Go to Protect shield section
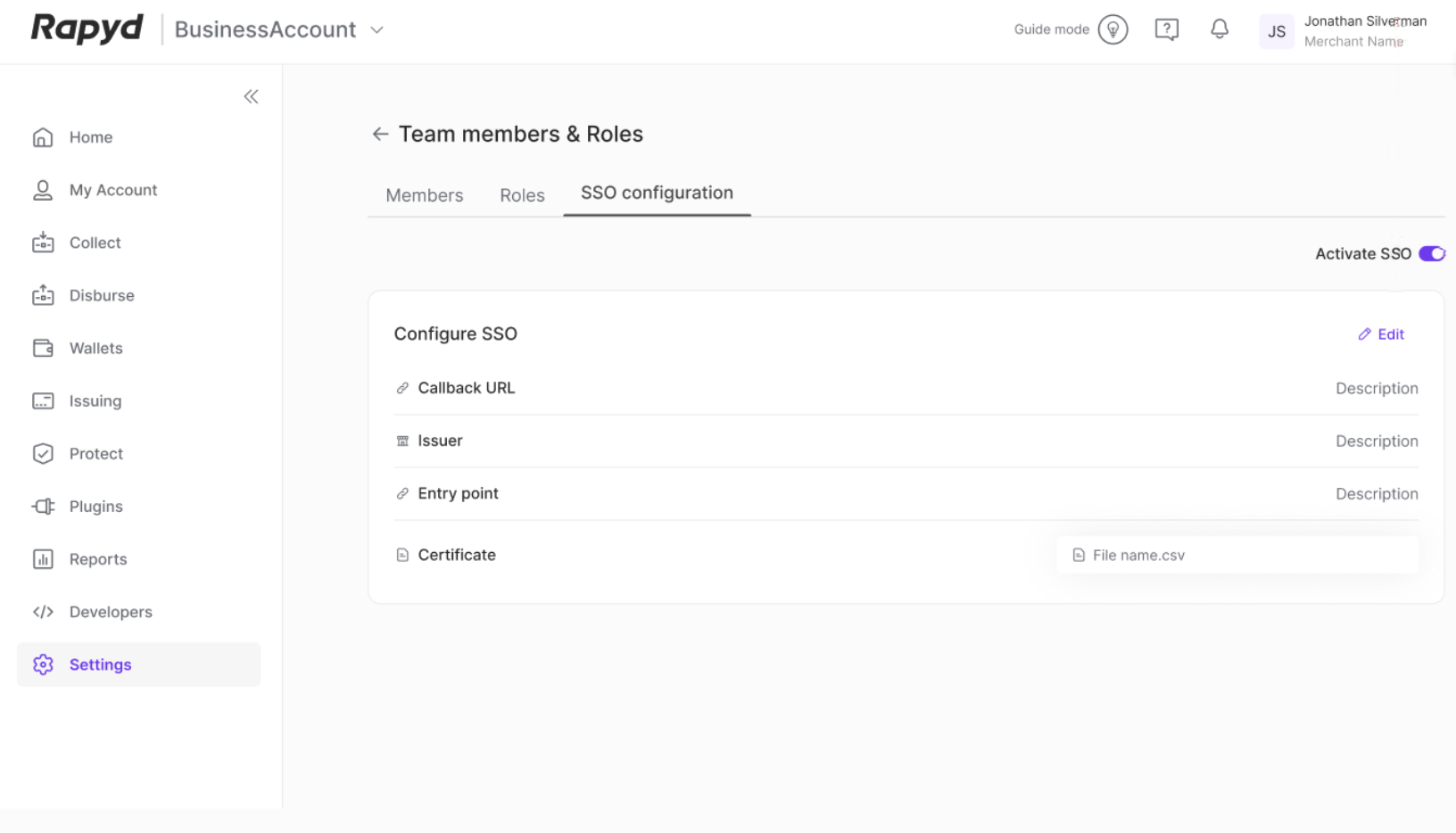1456x833 pixels. [95, 453]
